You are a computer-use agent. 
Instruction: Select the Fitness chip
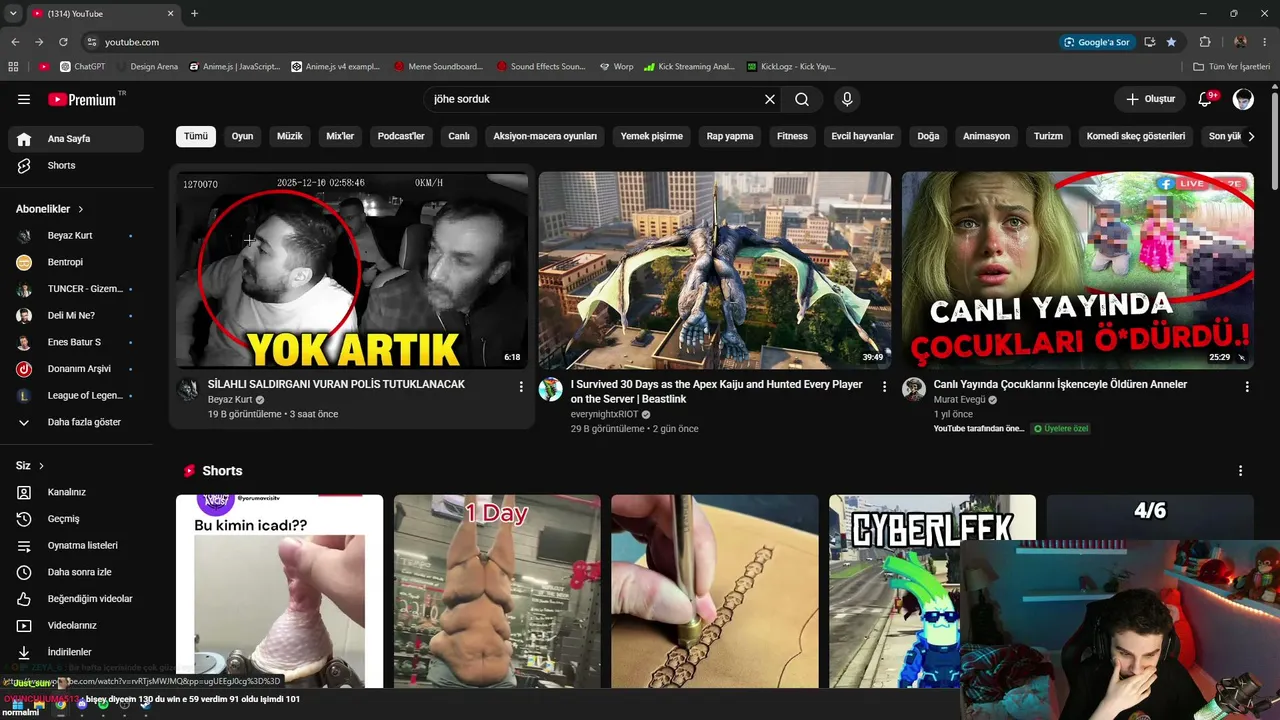point(792,136)
